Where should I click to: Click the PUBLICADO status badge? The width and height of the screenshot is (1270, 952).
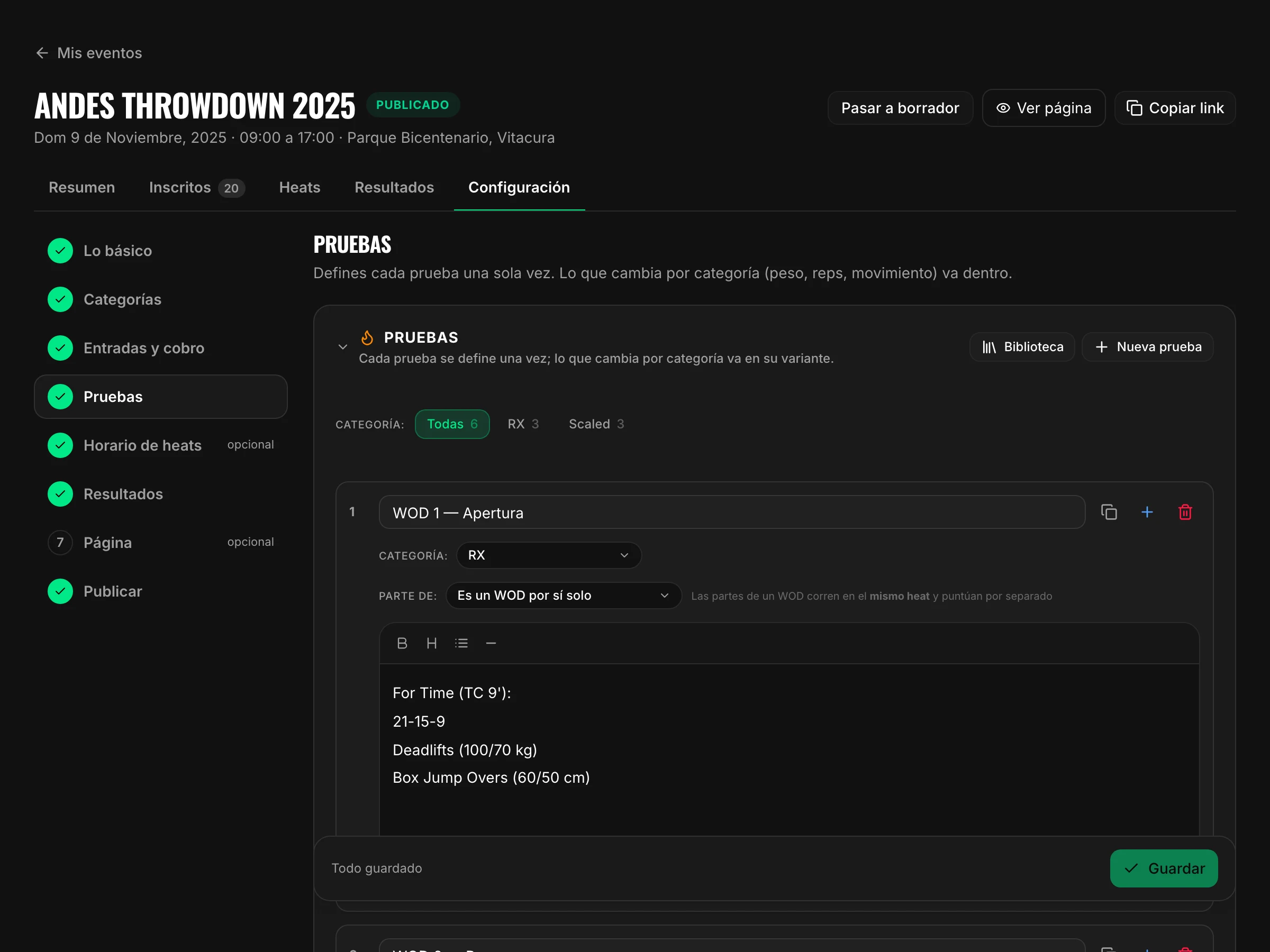coord(412,105)
